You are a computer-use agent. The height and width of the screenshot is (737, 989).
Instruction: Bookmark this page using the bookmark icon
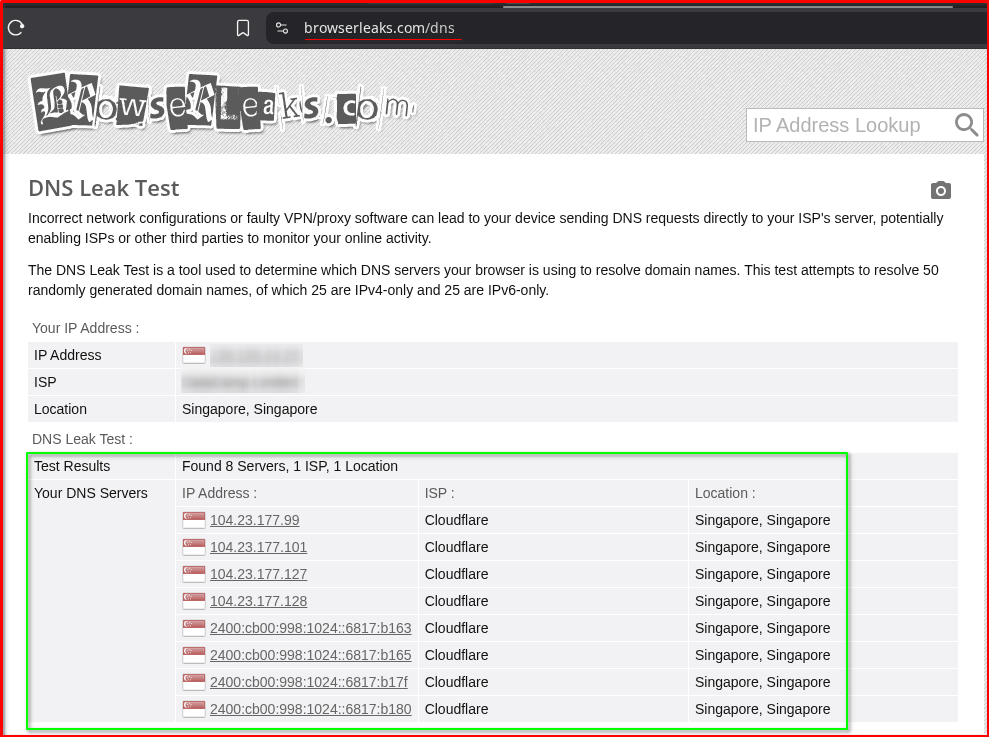pos(243,28)
